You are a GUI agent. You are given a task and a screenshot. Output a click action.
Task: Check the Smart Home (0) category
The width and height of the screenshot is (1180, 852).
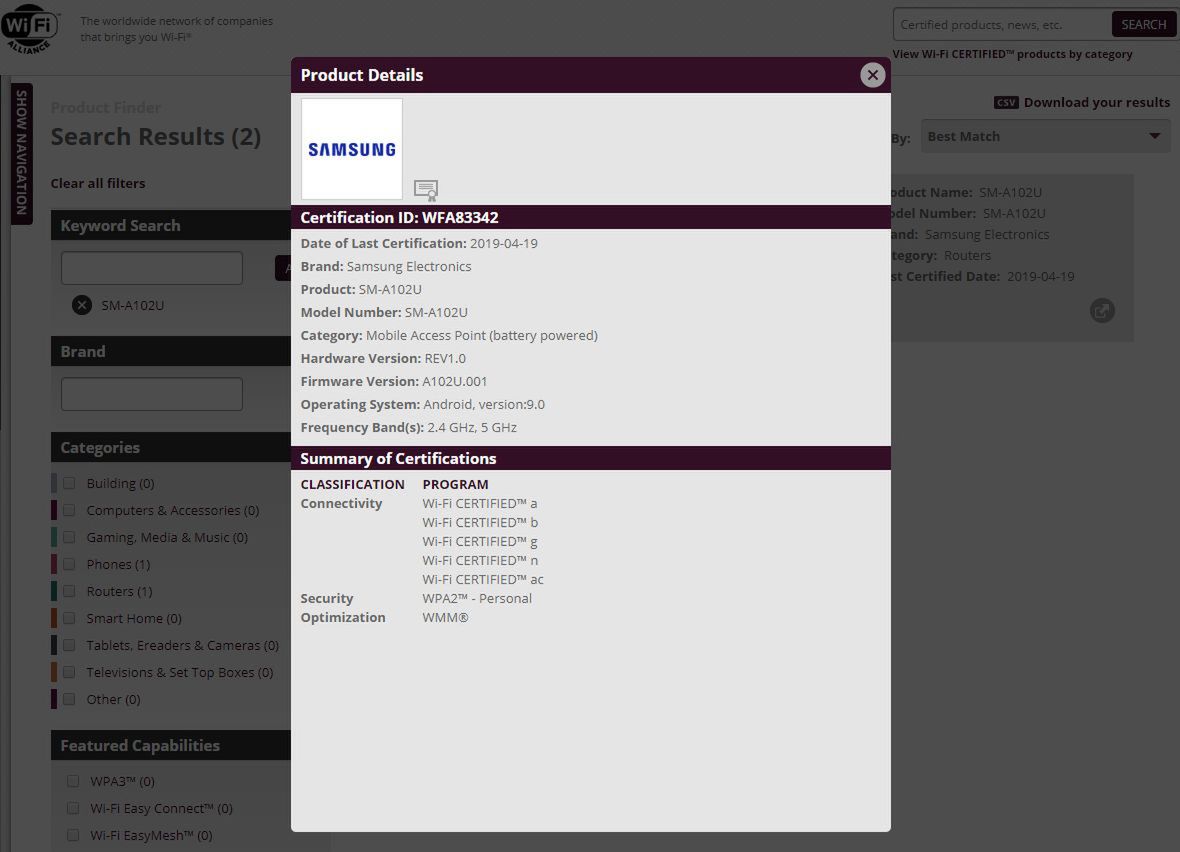tap(69, 618)
